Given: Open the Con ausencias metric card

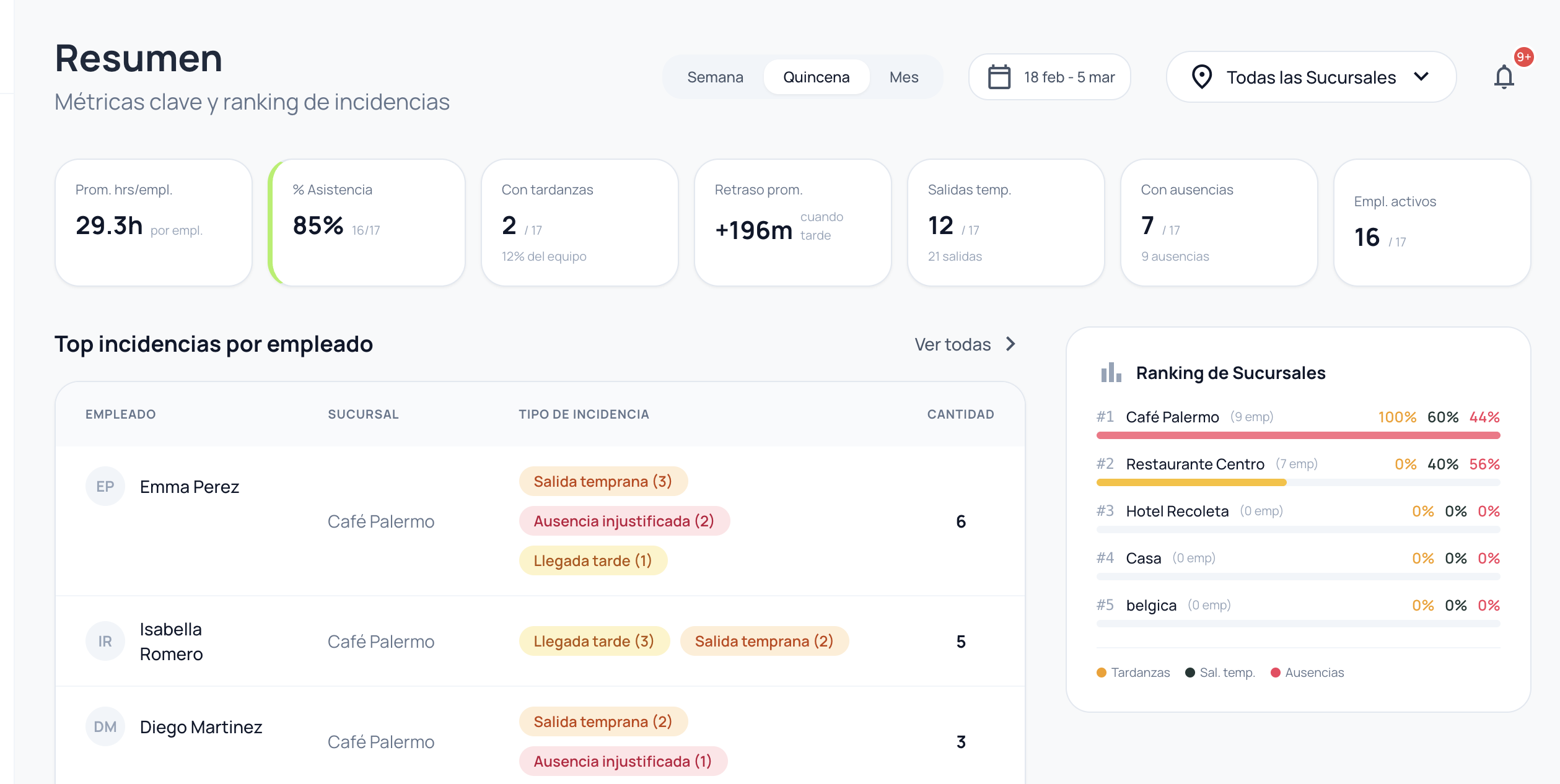Looking at the screenshot, I should 1219,222.
